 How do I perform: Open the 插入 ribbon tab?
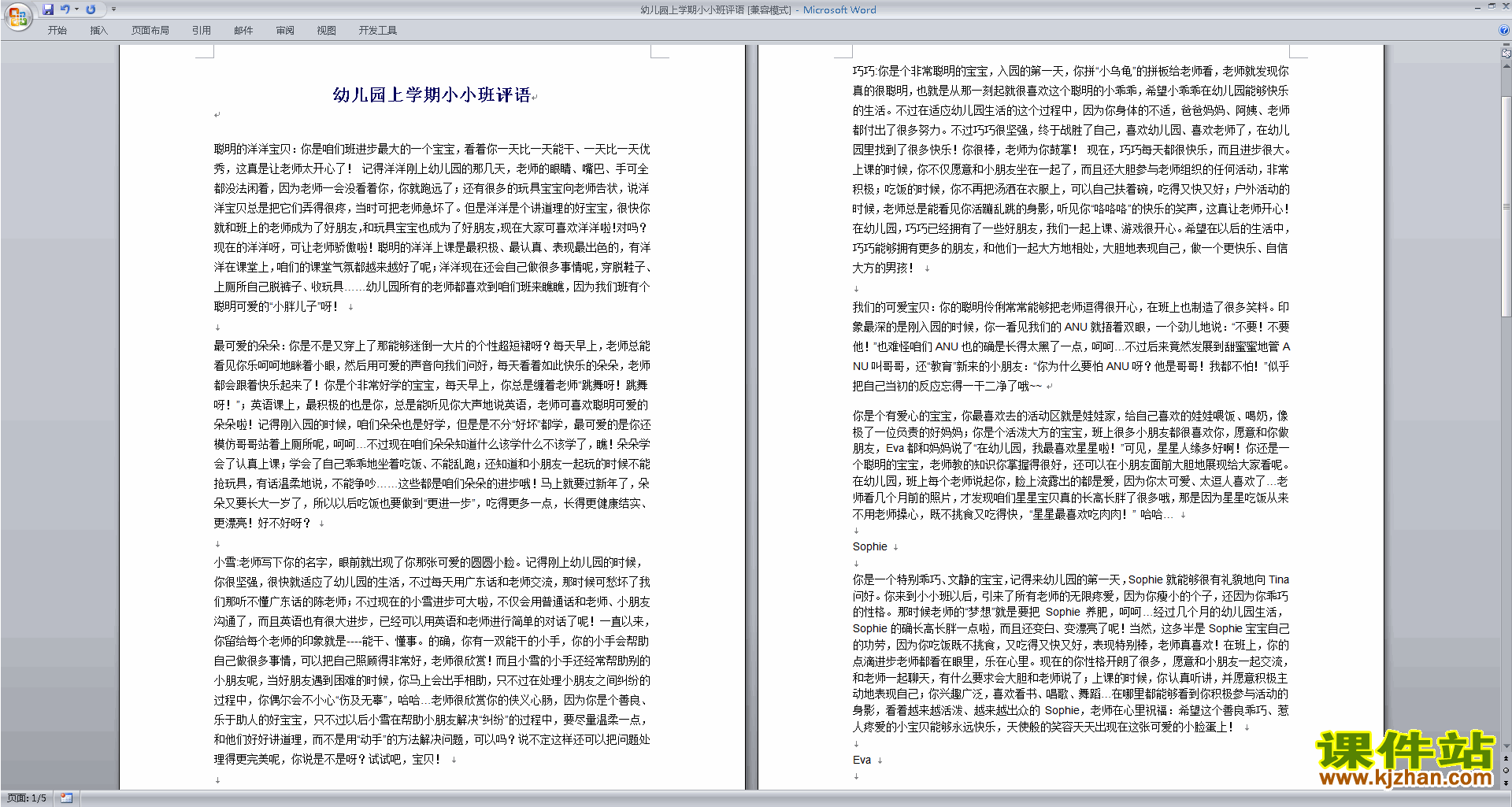click(98, 31)
